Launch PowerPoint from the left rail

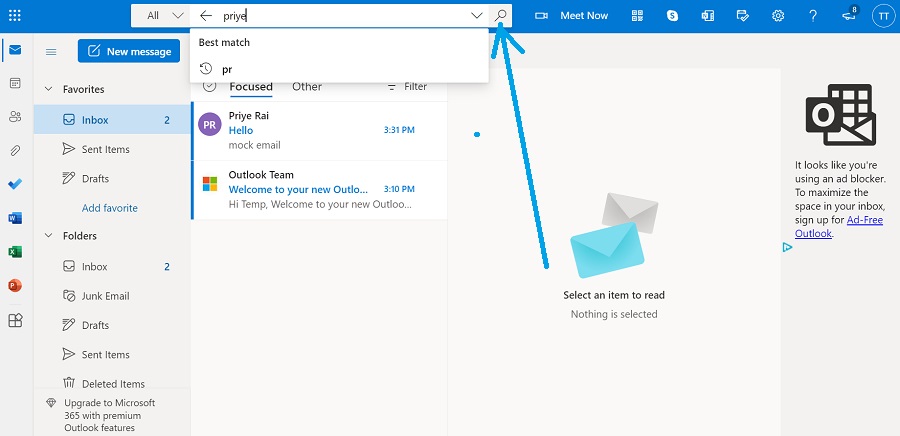pos(15,285)
